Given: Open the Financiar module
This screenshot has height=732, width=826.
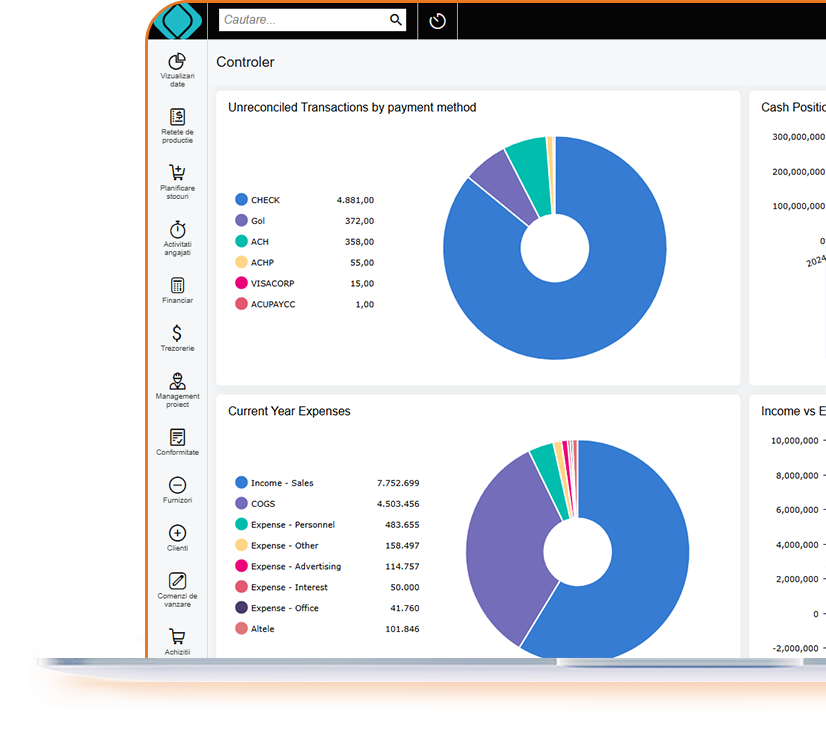Looking at the screenshot, I should pyautogui.click(x=177, y=287).
